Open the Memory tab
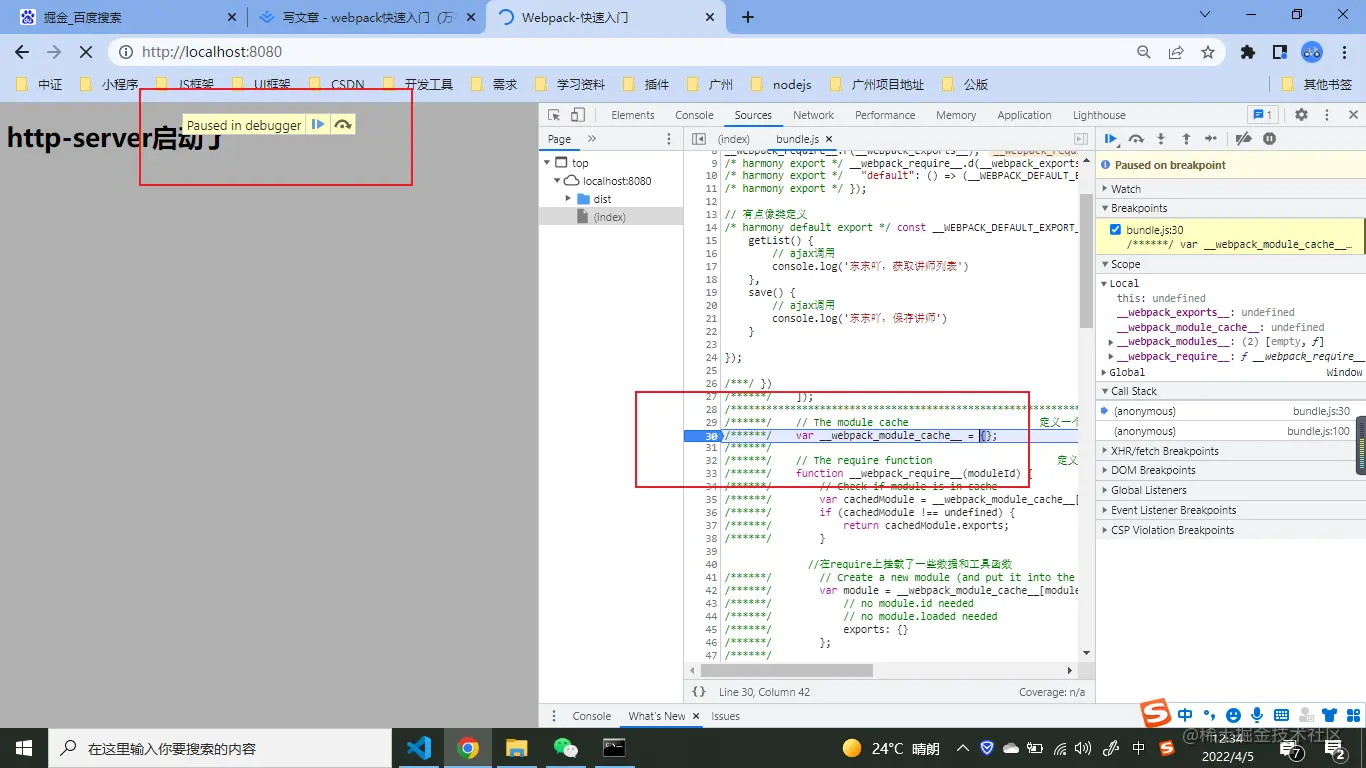Screen dimensions: 1366x768 pyautogui.click(x=956, y=115)
